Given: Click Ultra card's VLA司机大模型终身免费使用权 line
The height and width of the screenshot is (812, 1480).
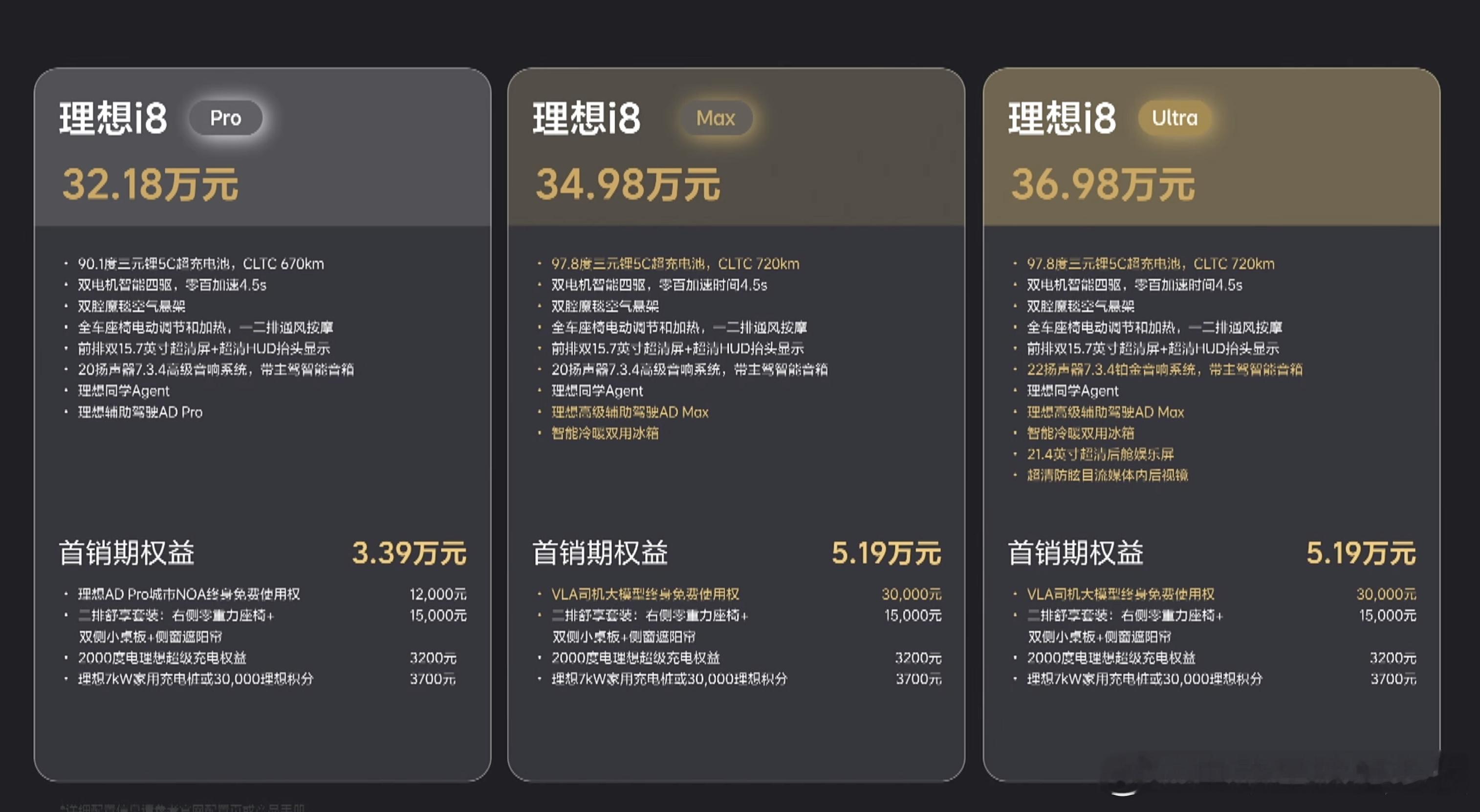Looking at the screenshot, I should [x=1121, y=594].
